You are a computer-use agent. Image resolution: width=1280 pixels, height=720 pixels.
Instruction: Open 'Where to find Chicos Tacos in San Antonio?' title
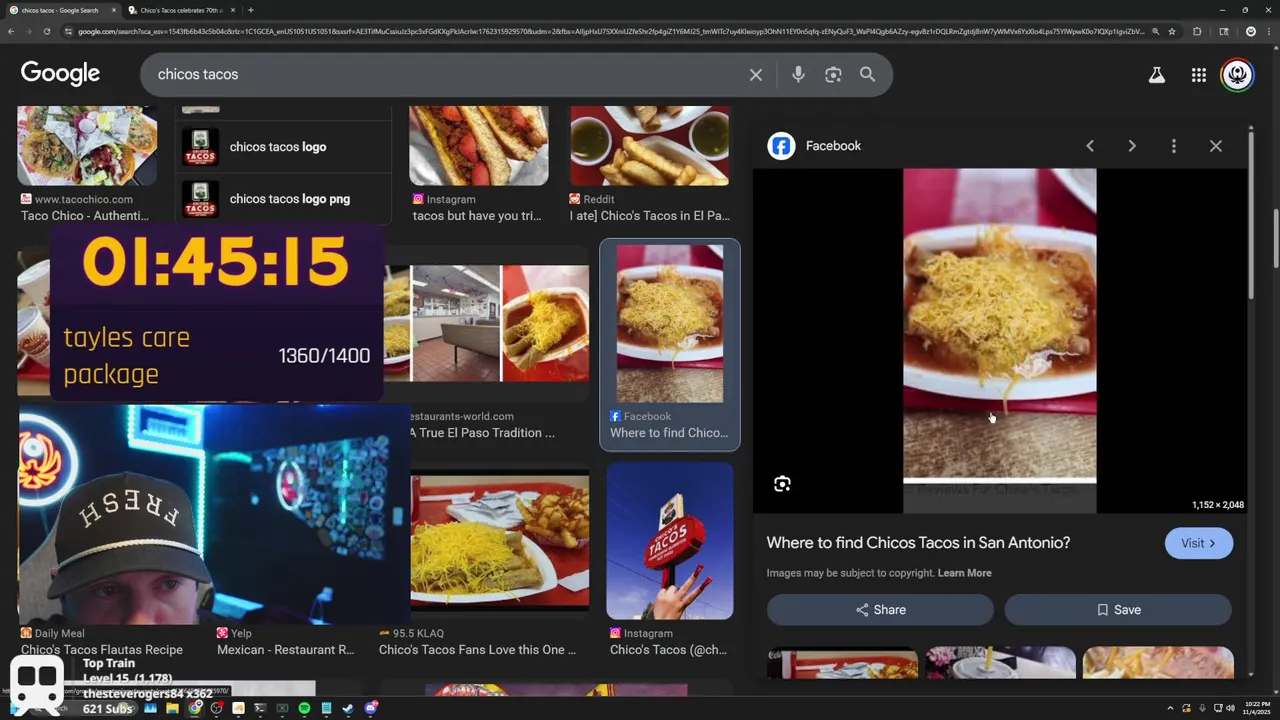tap(918, 543)
